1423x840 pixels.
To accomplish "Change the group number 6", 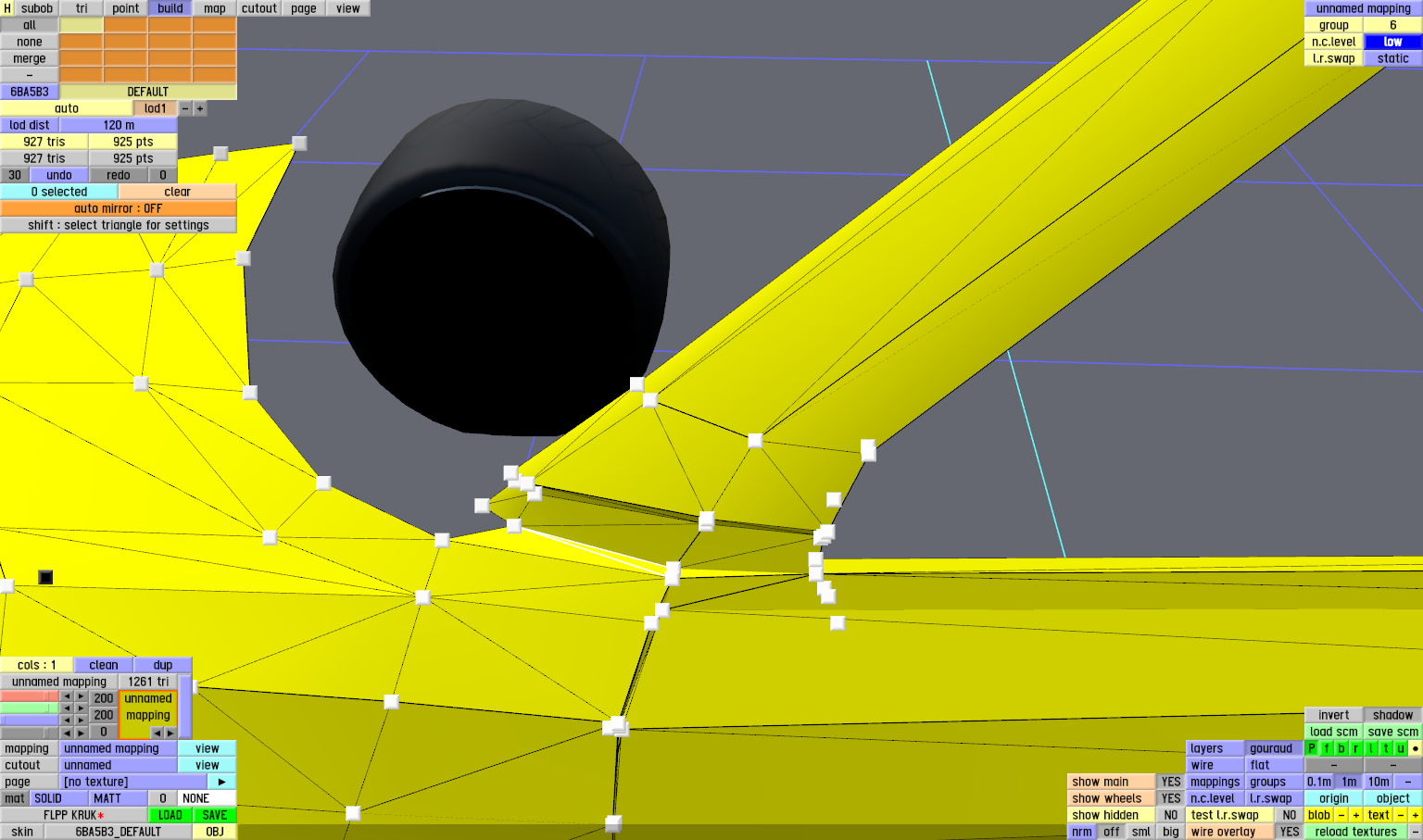I will point(1393,25).
